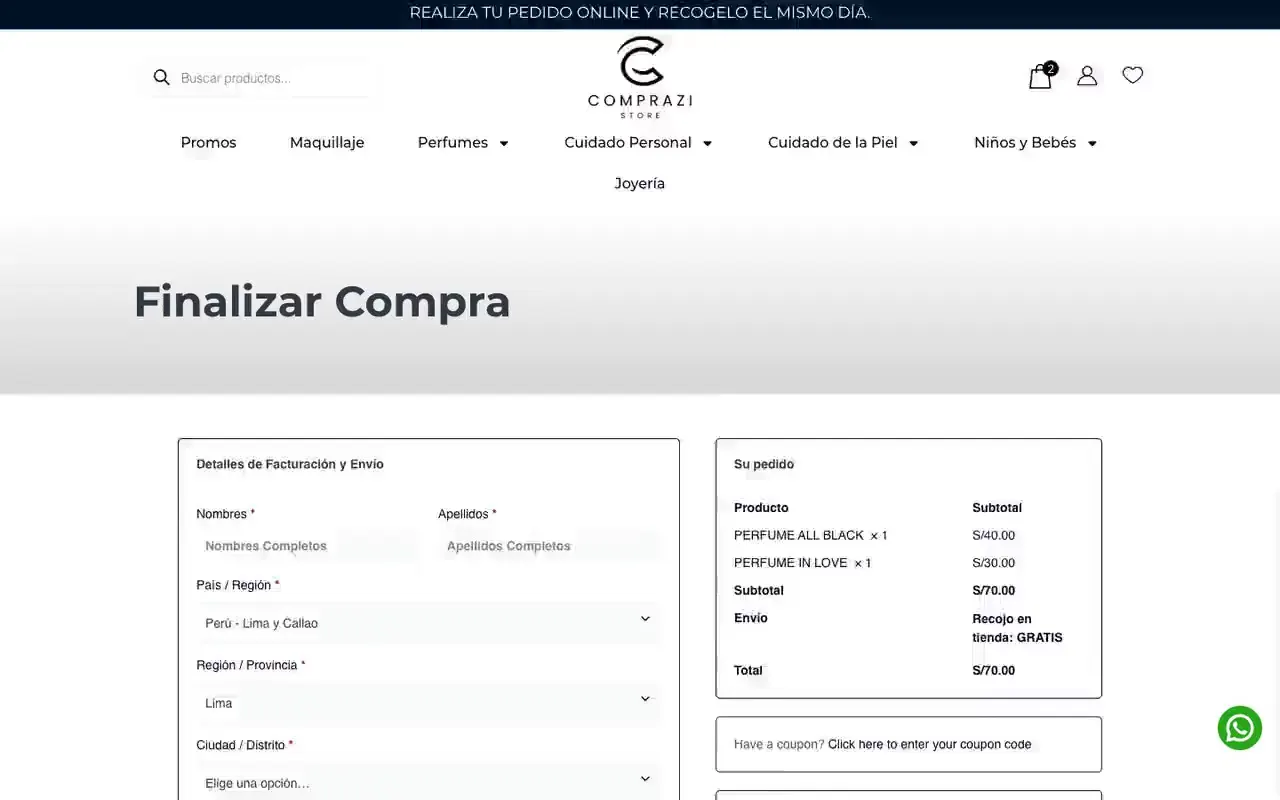Go to the Joyería menu item

(x=640, y=183)
